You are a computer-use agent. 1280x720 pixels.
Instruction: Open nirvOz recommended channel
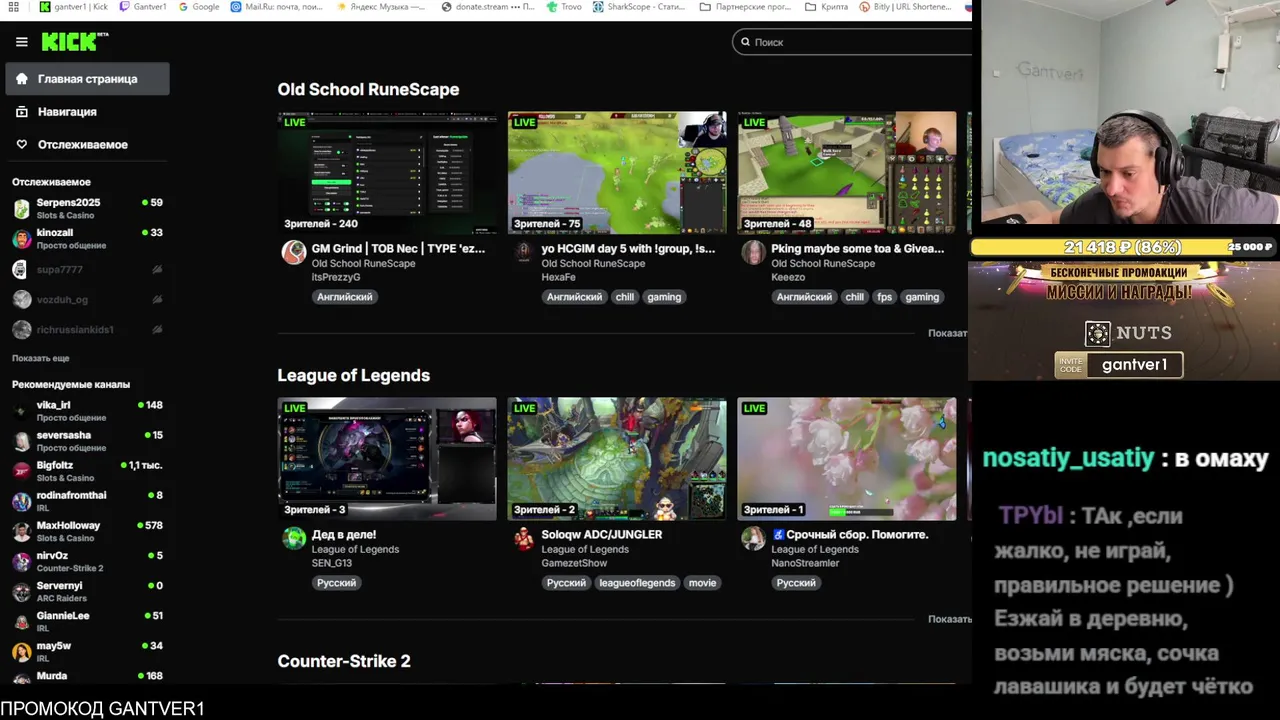click(x=87, y=561)
